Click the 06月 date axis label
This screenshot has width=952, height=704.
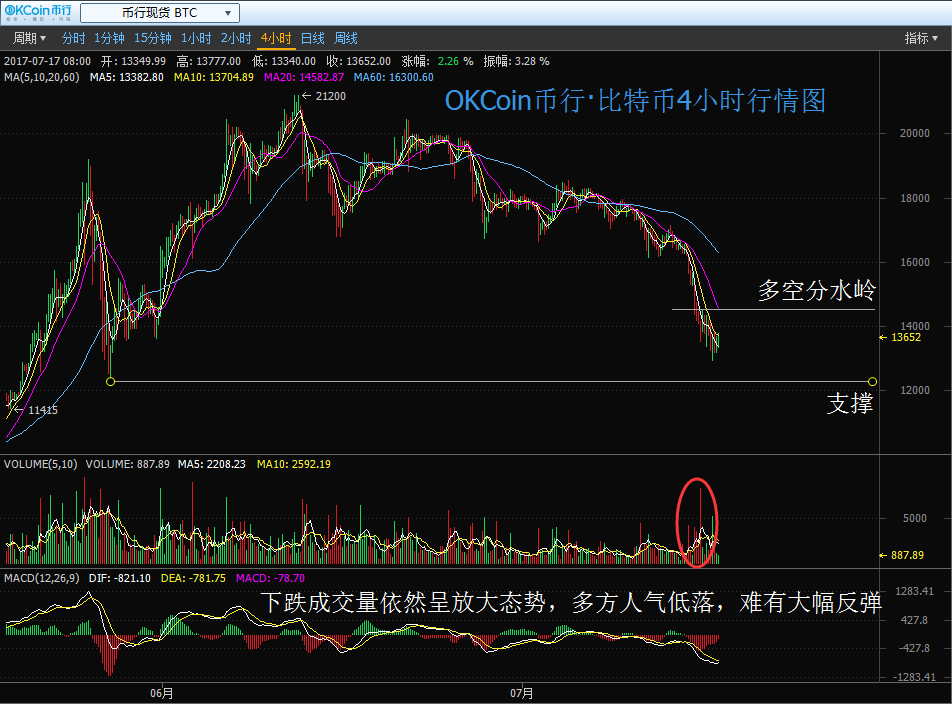point(162,693)
